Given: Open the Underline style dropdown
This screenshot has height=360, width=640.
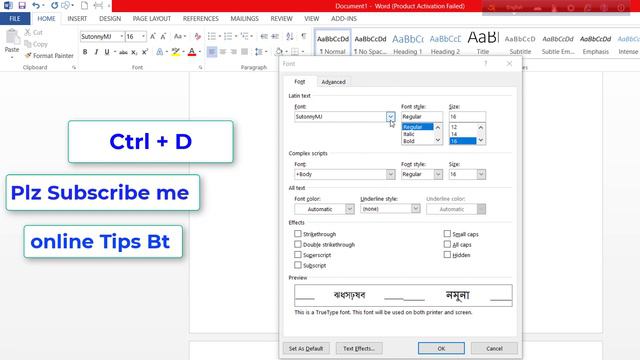Looking at the screenshot, I should pyautogui.click(x=416, y=209).
